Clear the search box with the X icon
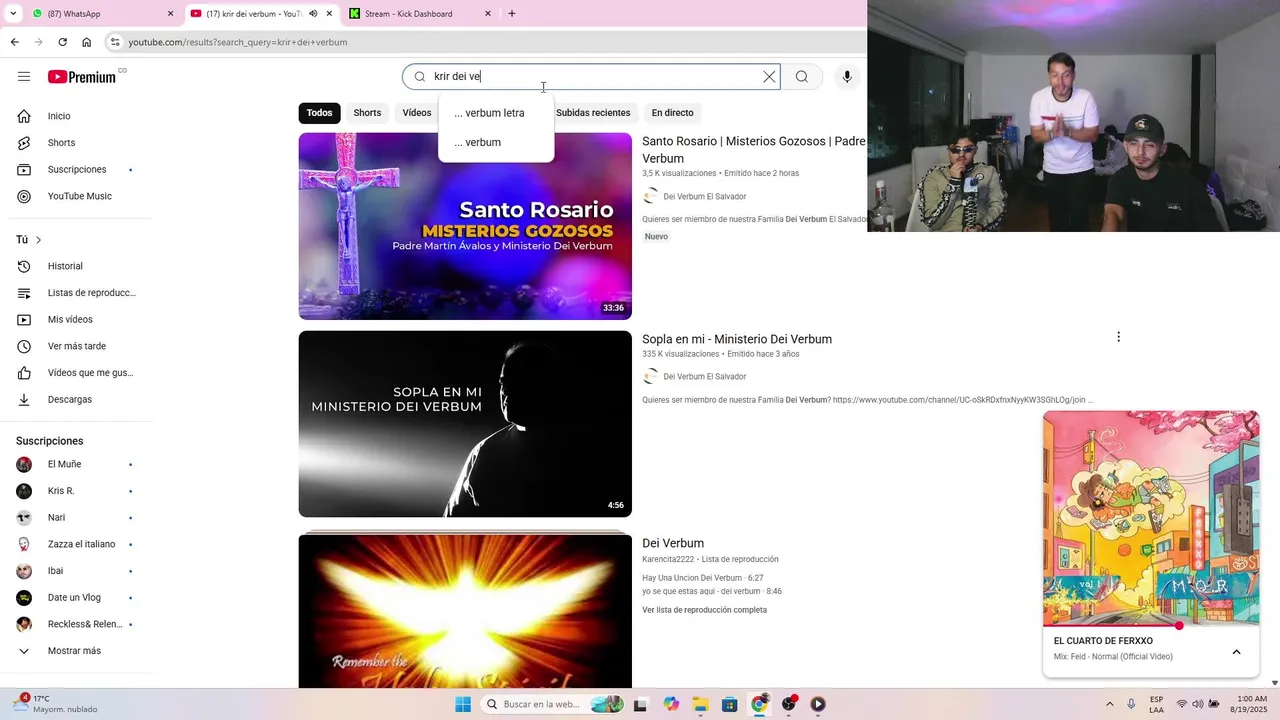The width and height of the screenshot is (1280, 720). coord(769,77)
